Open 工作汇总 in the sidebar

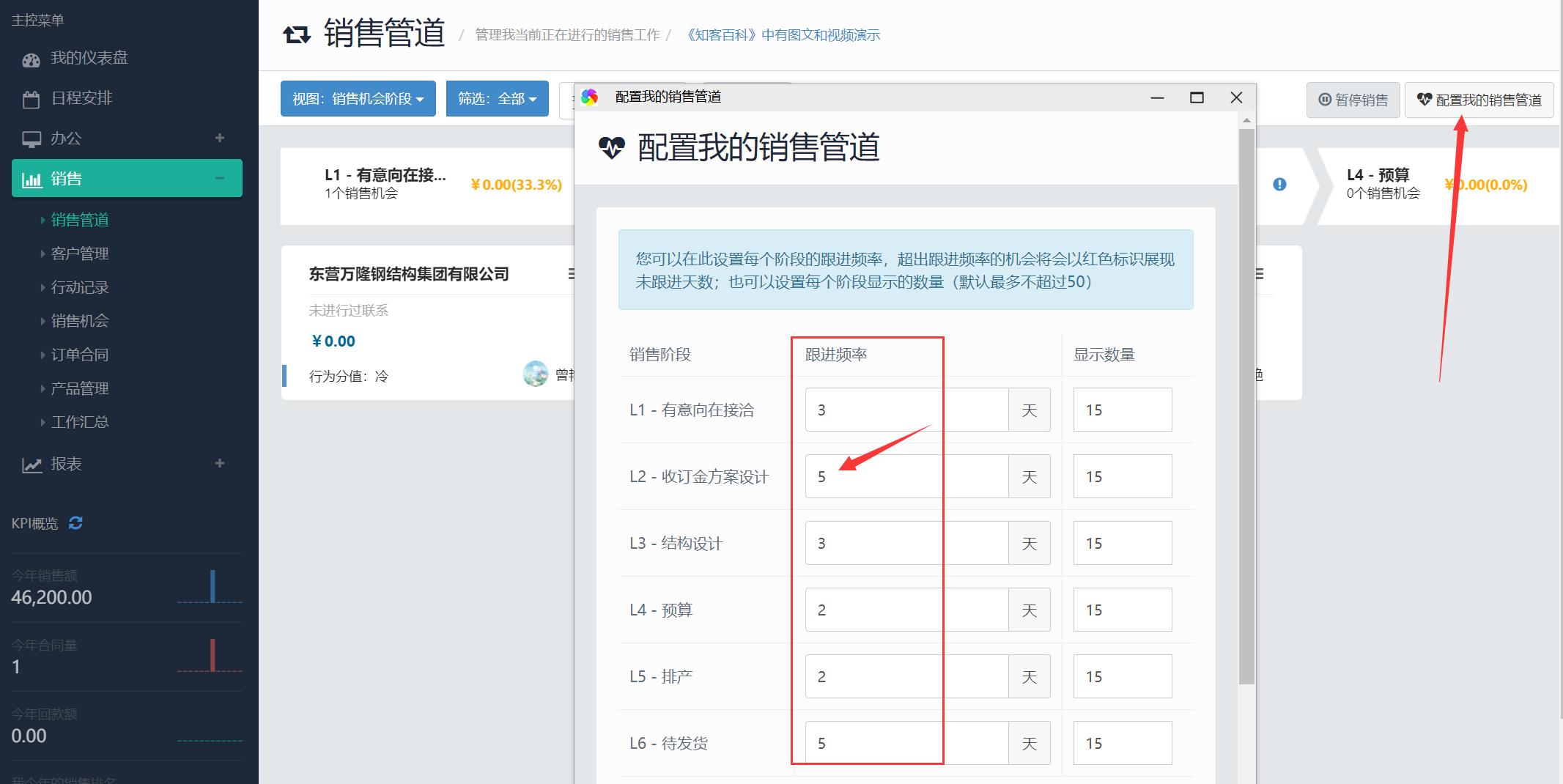coord(80,422)
